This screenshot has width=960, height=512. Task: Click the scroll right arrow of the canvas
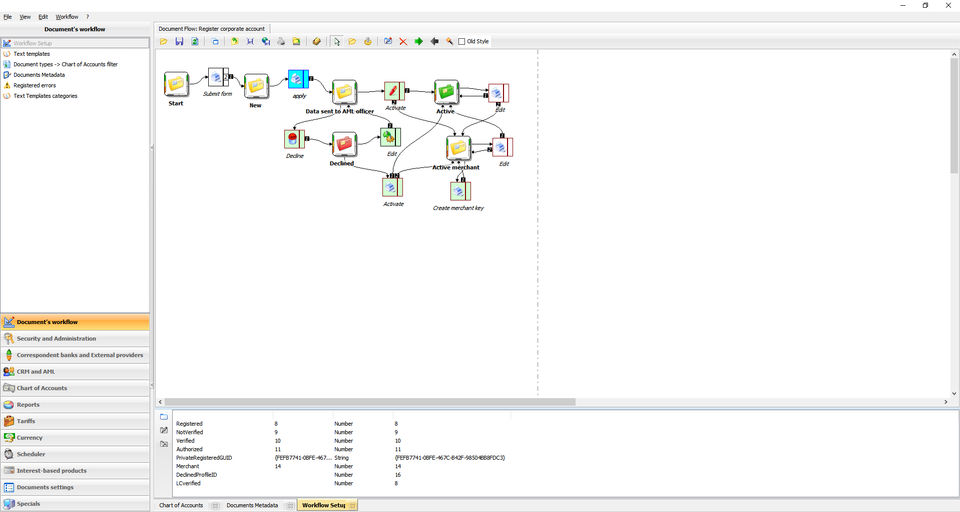[946, 402]
